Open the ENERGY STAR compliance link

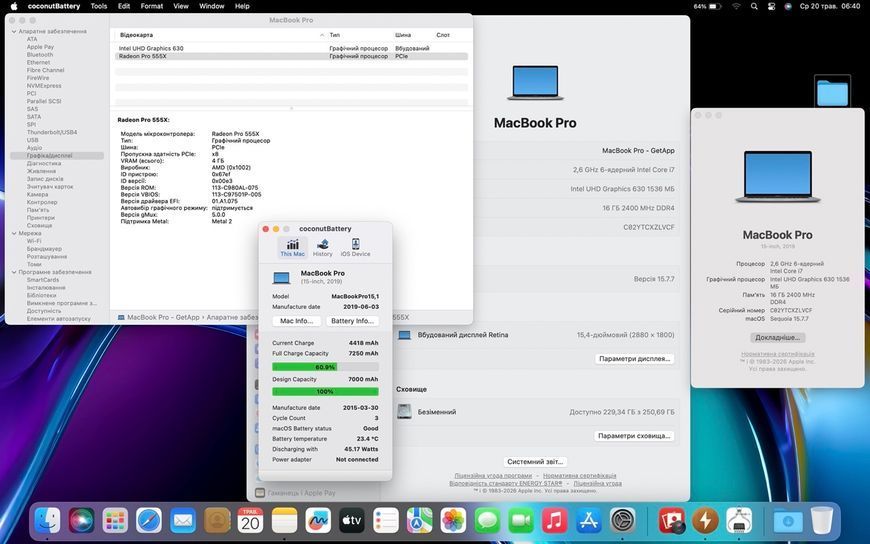tap(505, 483)
